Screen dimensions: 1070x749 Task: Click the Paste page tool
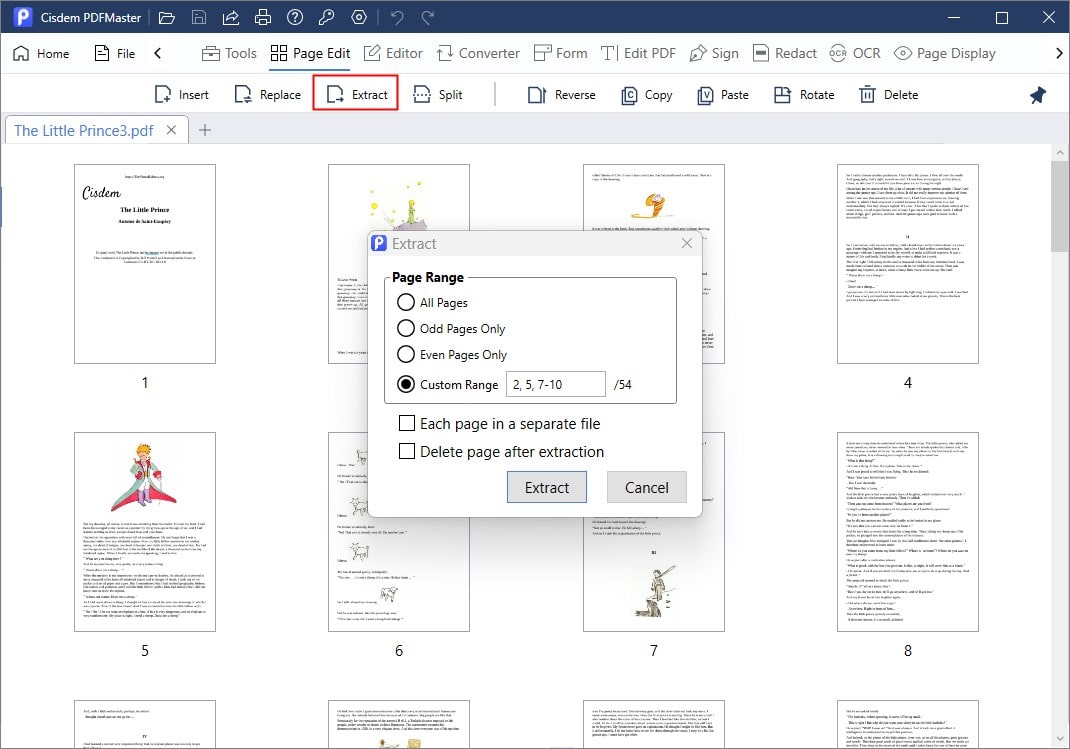point(723,95)
